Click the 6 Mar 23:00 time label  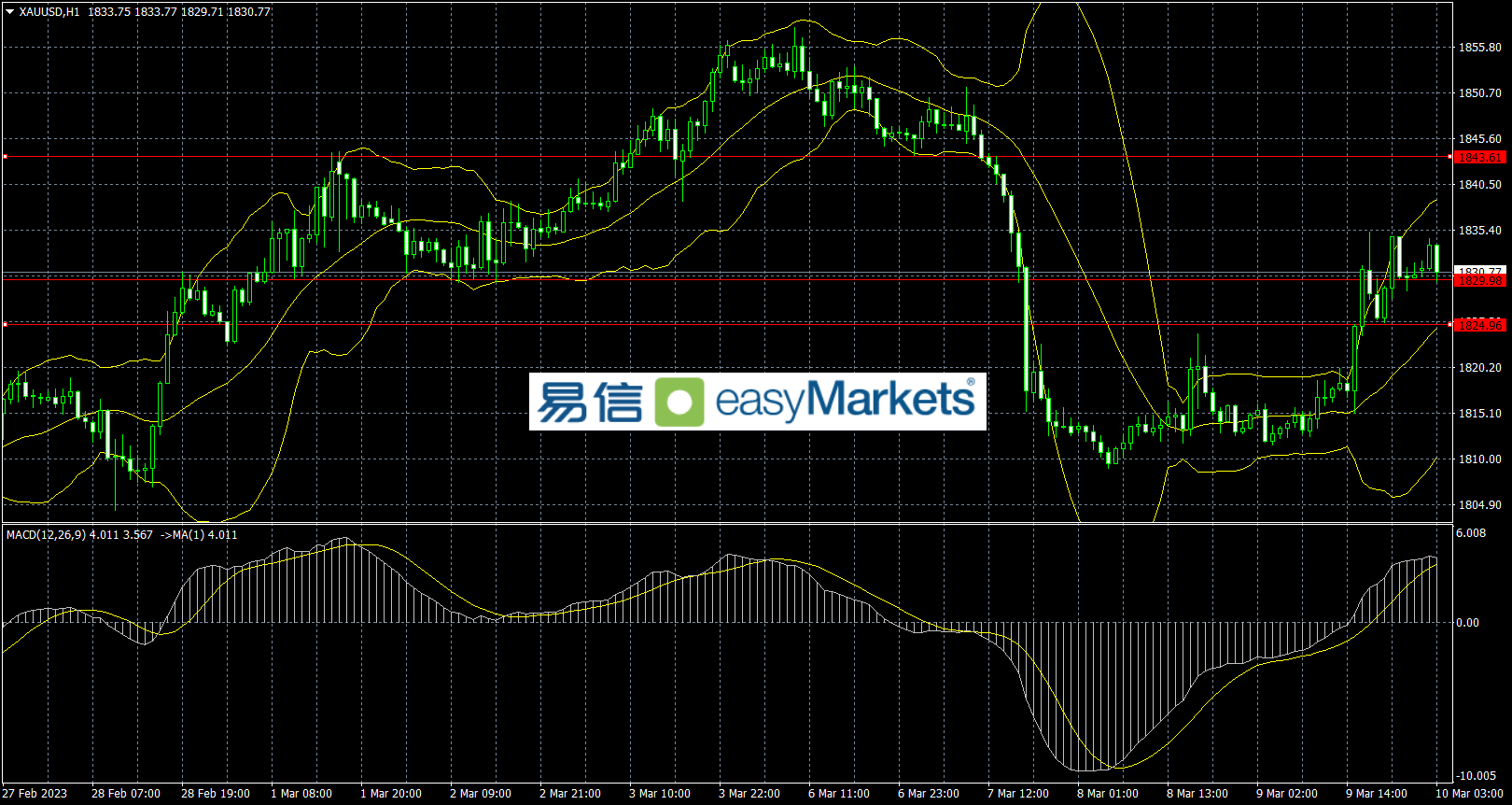(929, 793)
